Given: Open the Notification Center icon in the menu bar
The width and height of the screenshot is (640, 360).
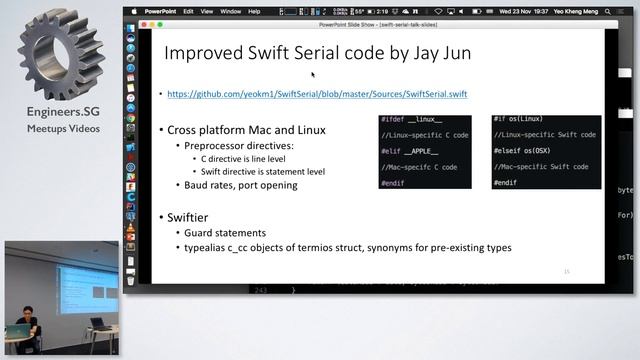Looking at the screenshot, I should [621, 12].
